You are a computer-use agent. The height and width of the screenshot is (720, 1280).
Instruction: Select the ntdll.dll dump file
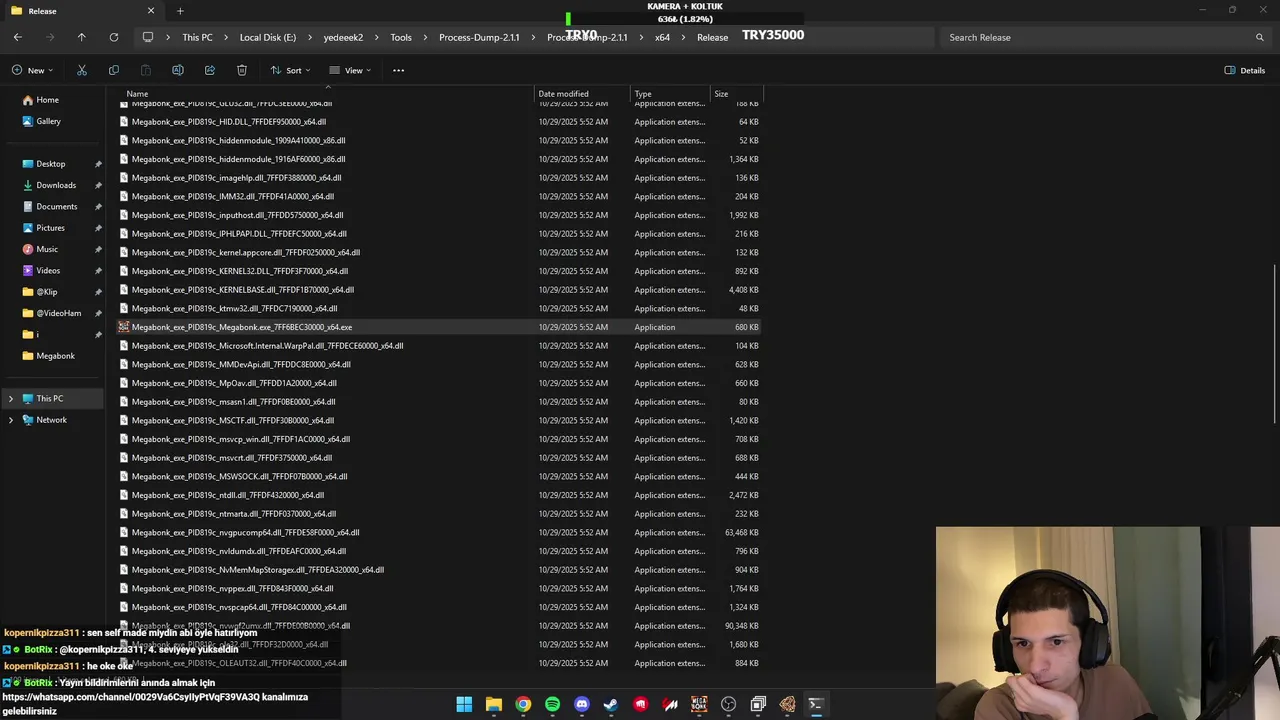[x=439, y=495]
